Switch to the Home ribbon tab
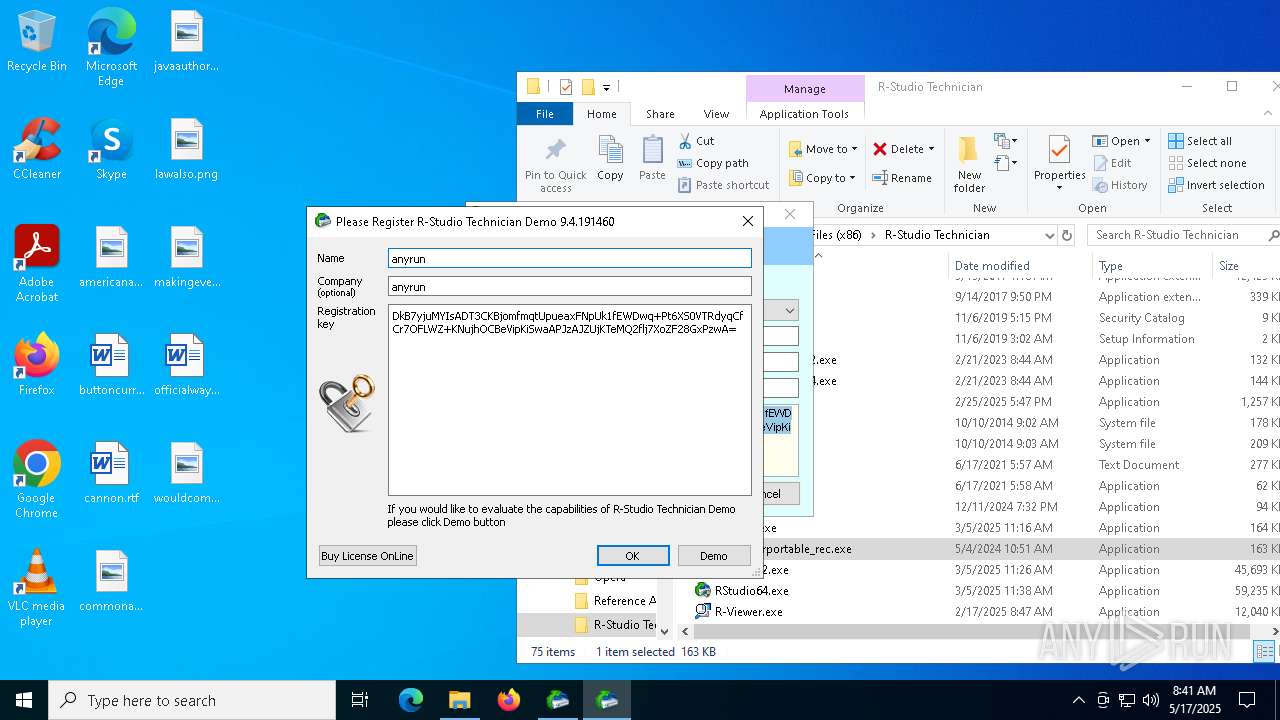1280x720 pixels. (602, 114)
